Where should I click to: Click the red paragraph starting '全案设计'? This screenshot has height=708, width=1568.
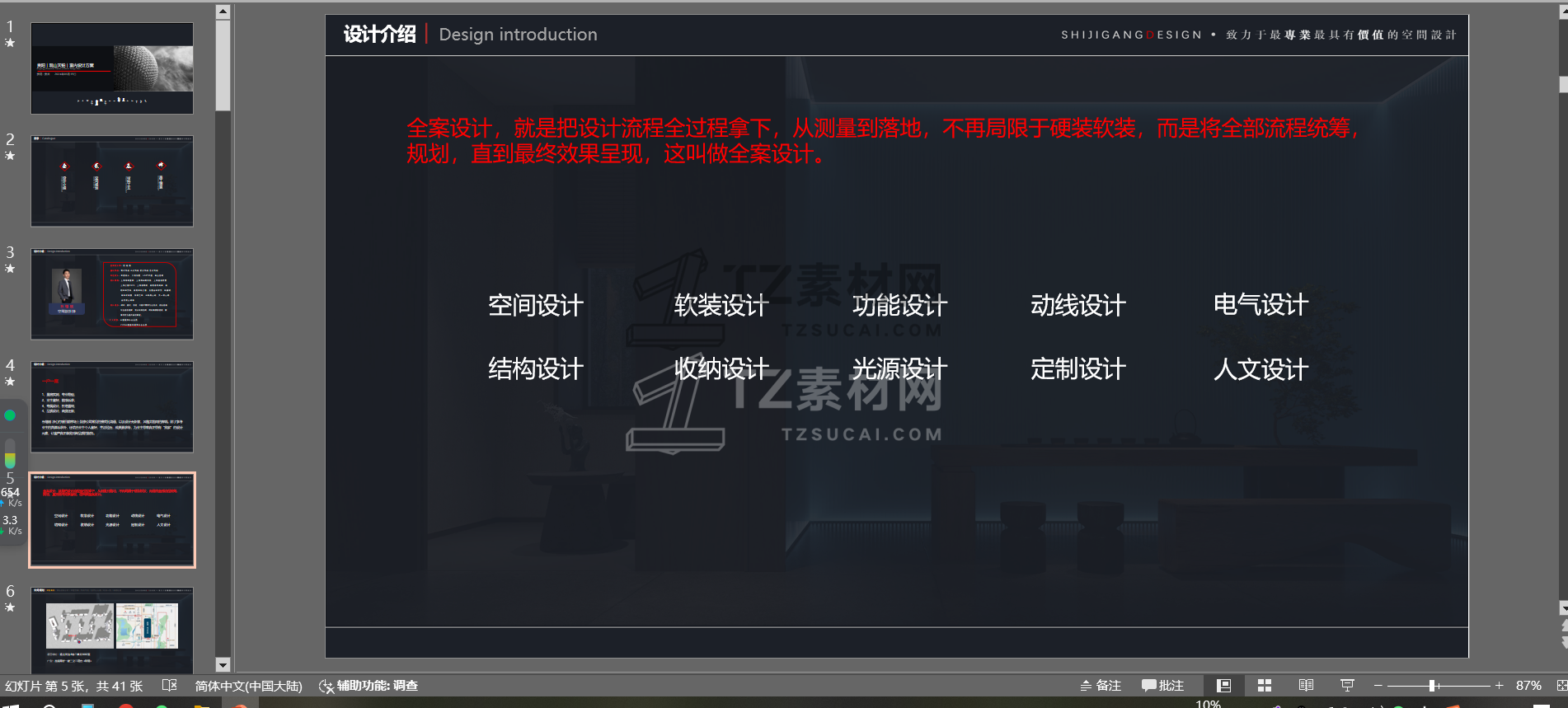pos(882,141)
